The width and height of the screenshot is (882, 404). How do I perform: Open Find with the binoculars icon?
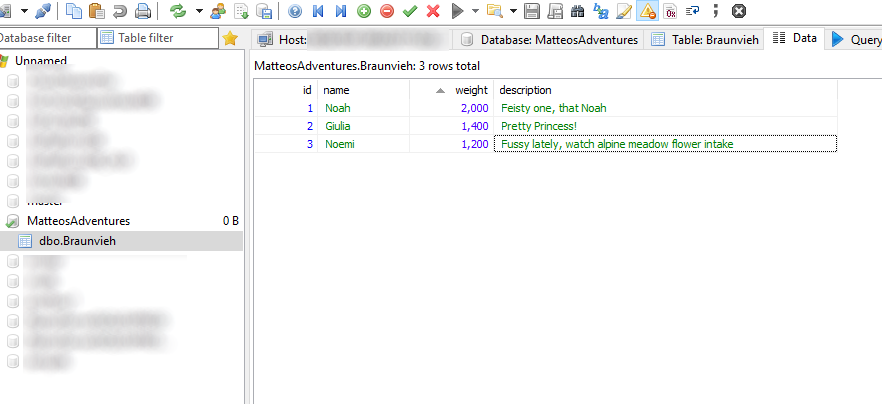click(x=578, y=10)
